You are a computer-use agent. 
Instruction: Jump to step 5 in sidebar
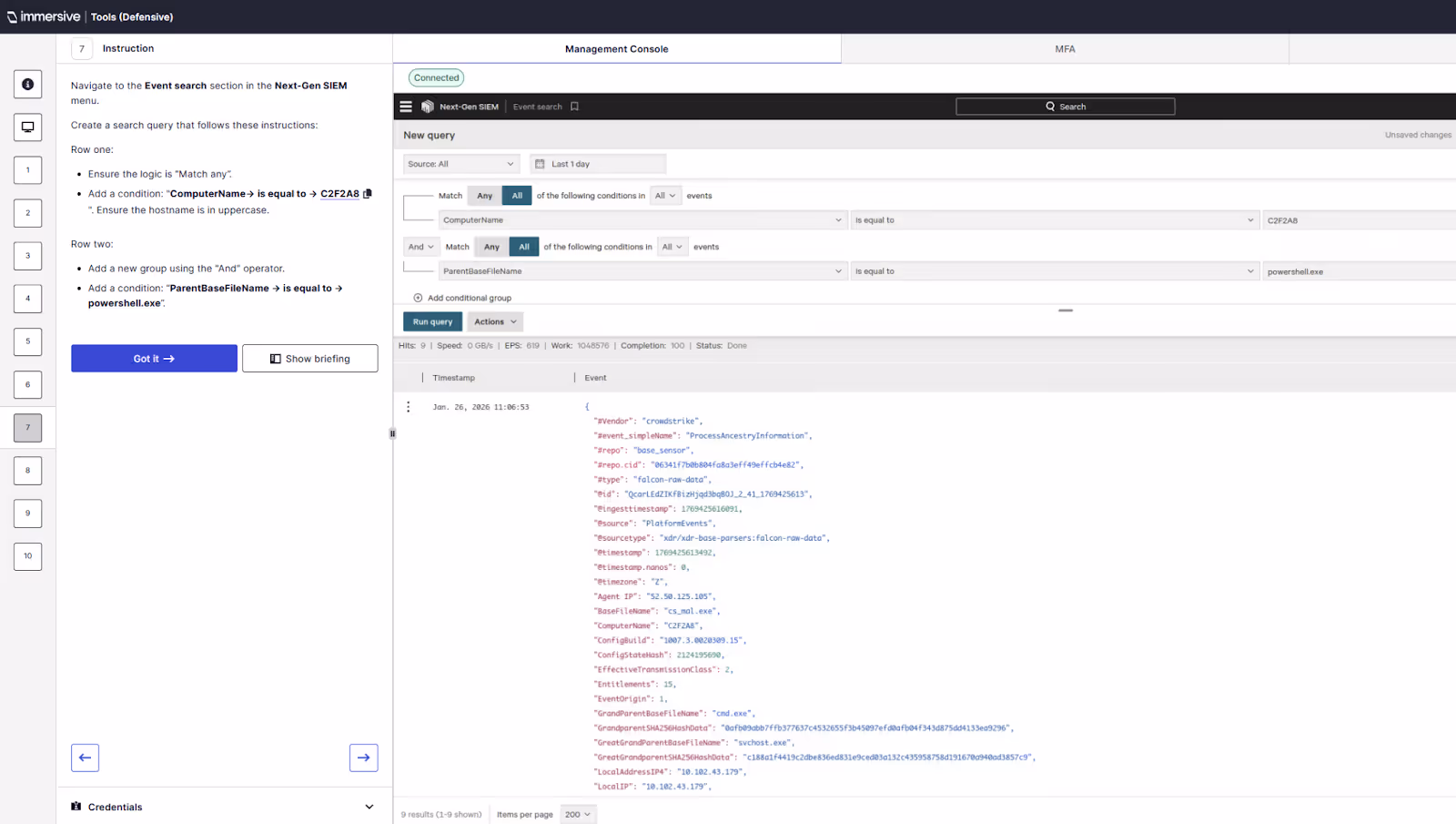pyautogui.click(x=27, y=341)
